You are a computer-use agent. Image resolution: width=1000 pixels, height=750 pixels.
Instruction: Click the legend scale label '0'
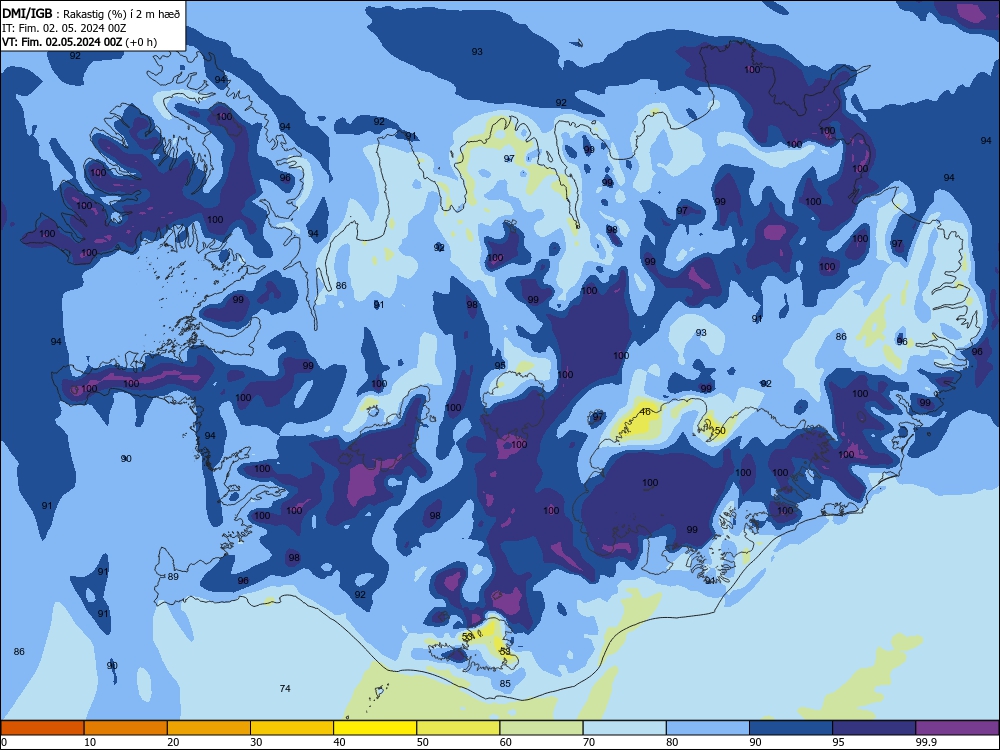(4, 742)
